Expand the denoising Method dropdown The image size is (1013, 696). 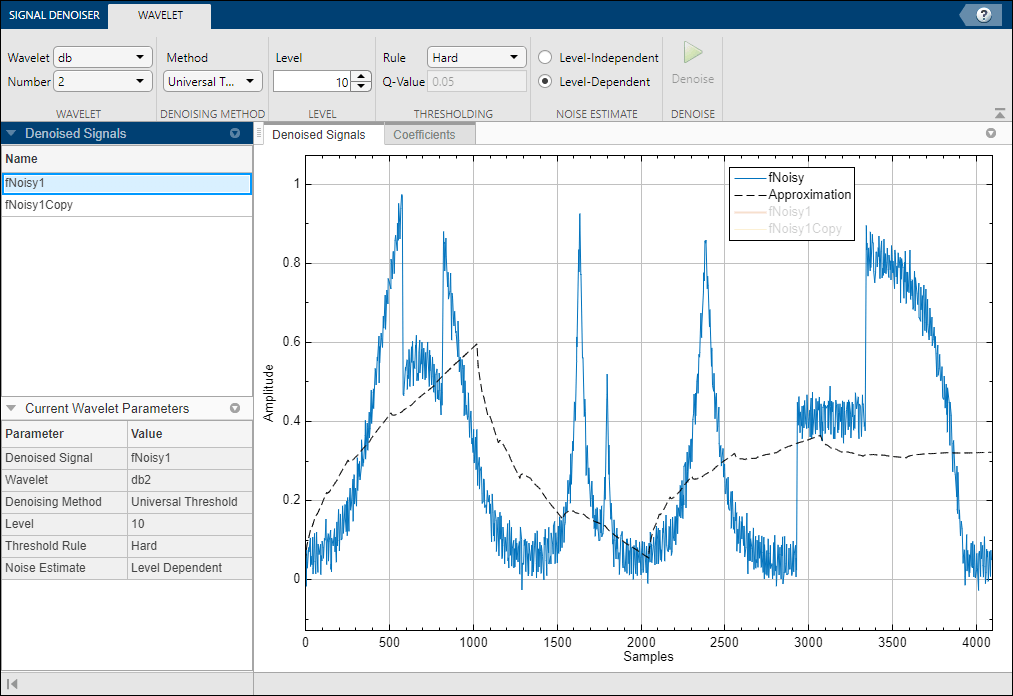(x=212, y=82)
